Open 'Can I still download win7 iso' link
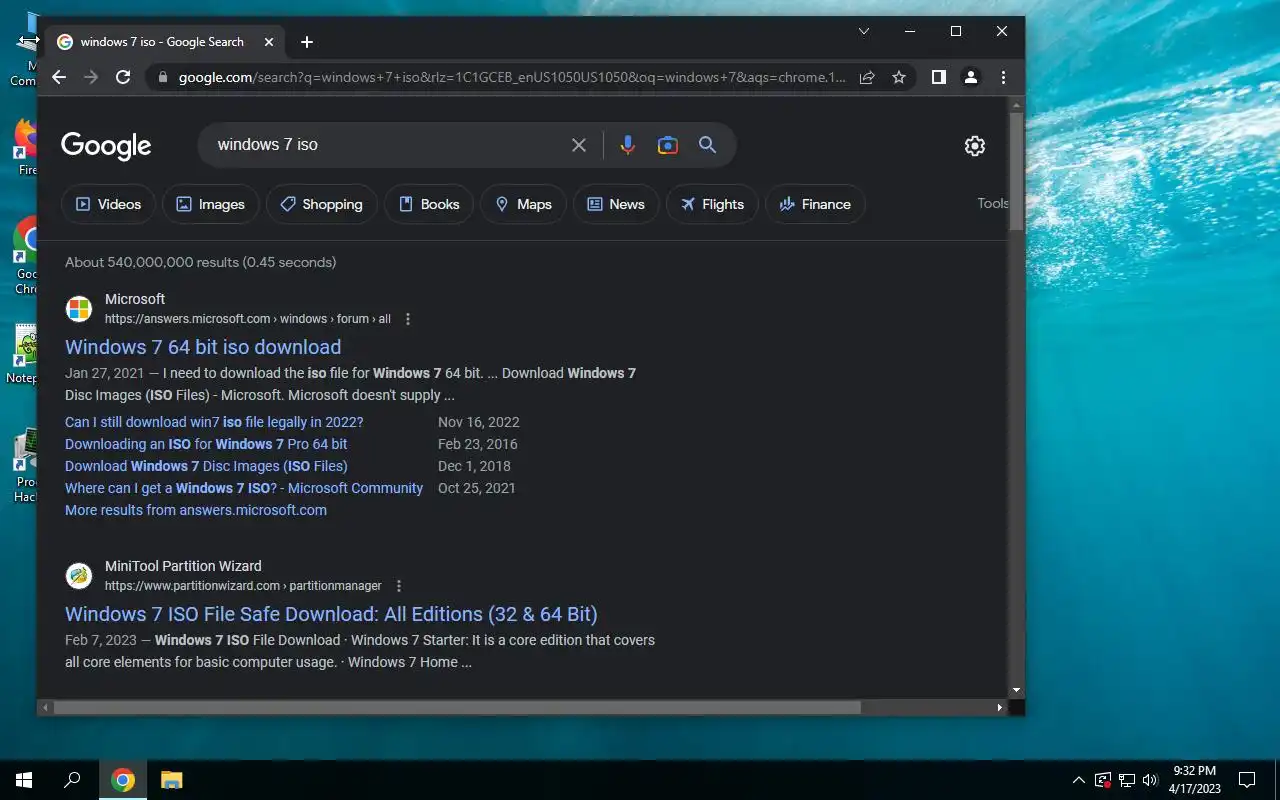Image resolution: width=1280 pixels, height=800 pixels. click(214, 422)
